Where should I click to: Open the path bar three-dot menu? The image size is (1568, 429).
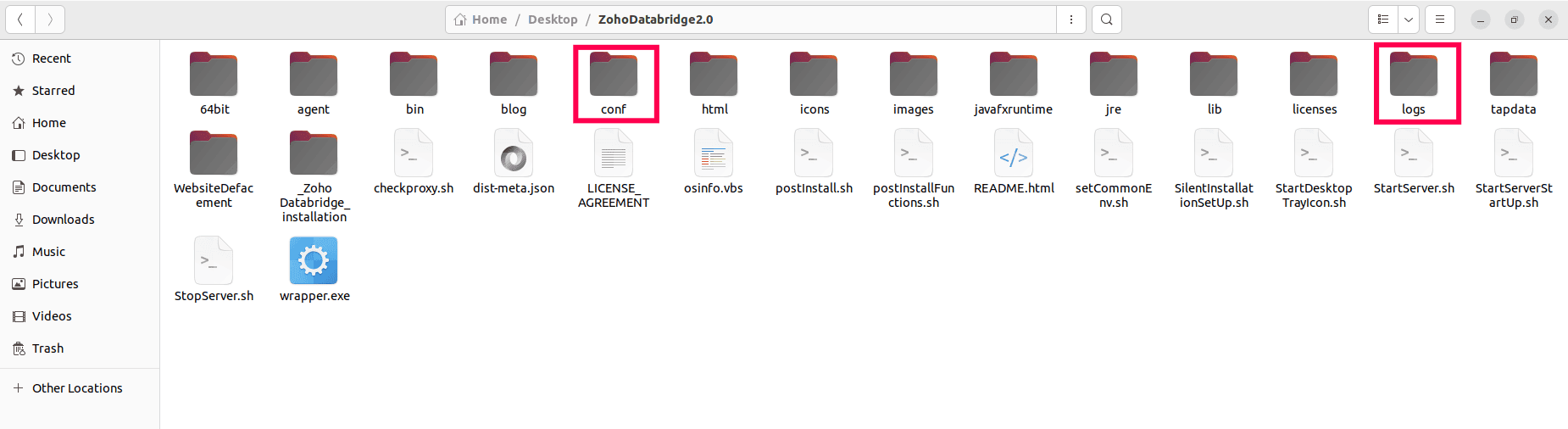coord(1071,19)
